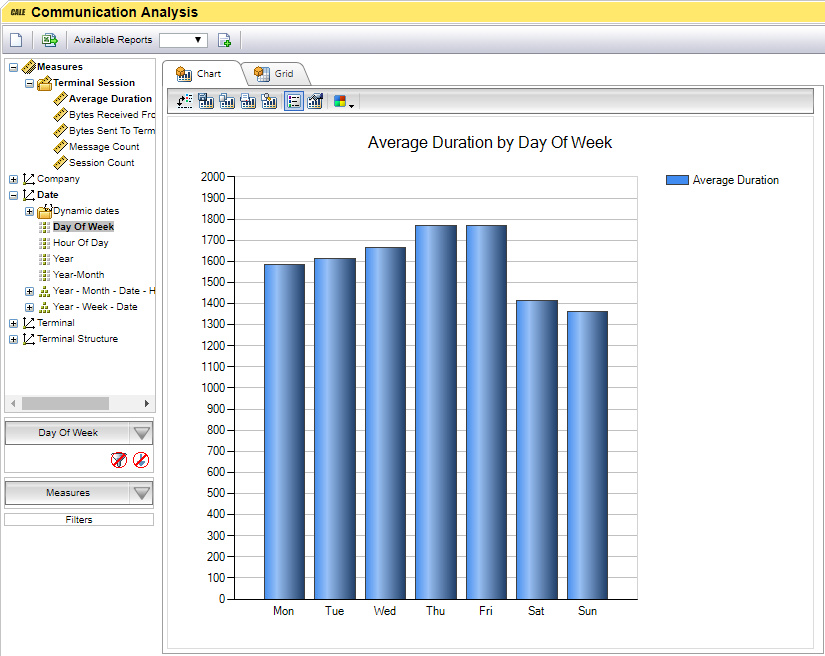Export report to Excel icon
This screenshot has width=825, height=656.
pyautogui.click(x=49, y=40)
